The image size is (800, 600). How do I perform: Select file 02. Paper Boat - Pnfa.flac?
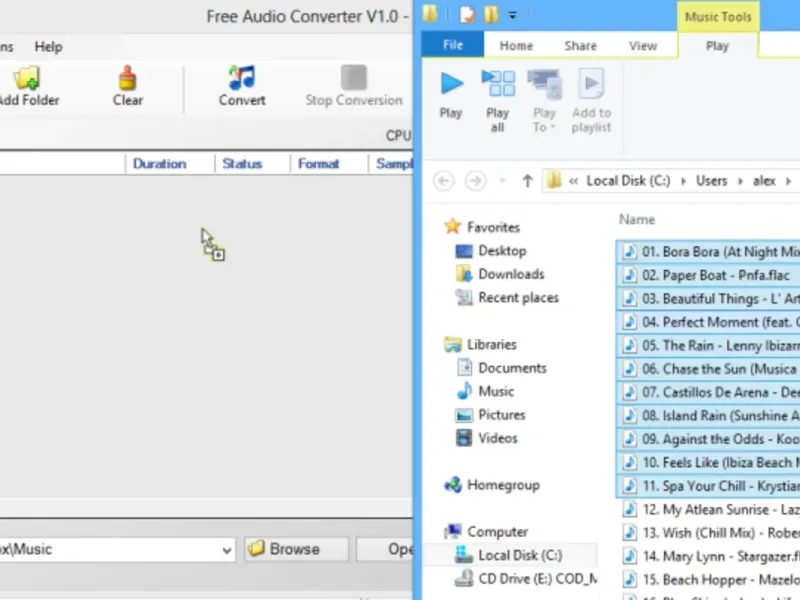pos(708,275)
